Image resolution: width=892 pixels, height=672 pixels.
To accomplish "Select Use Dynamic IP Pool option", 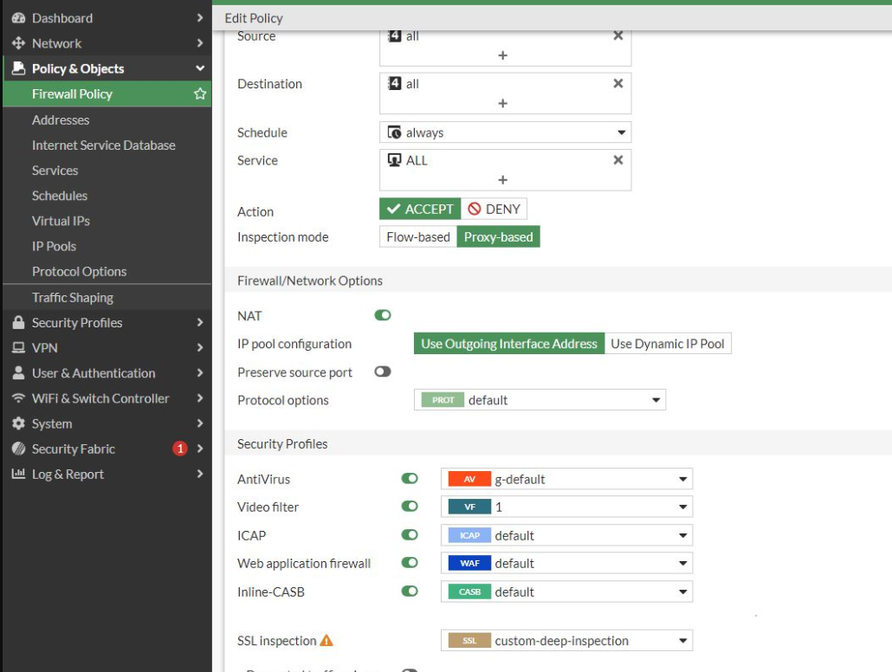I will click(667, 344).
